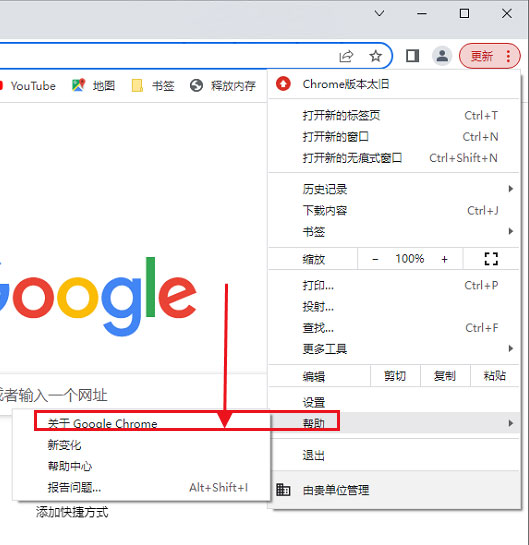
Task: Open the user profile avatar
Action: coord(442,56)
